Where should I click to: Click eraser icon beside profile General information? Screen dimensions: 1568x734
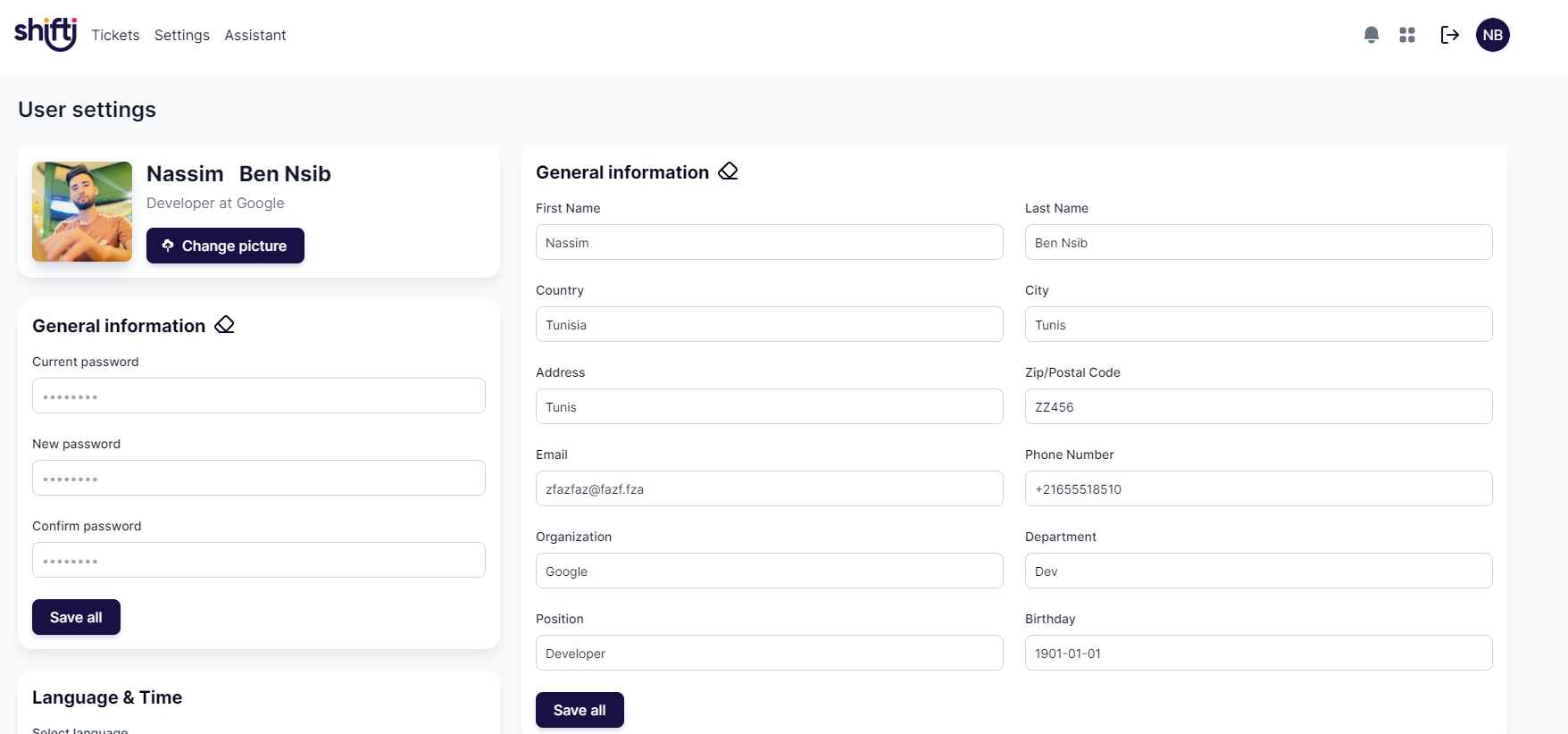(x=729, y=171)
